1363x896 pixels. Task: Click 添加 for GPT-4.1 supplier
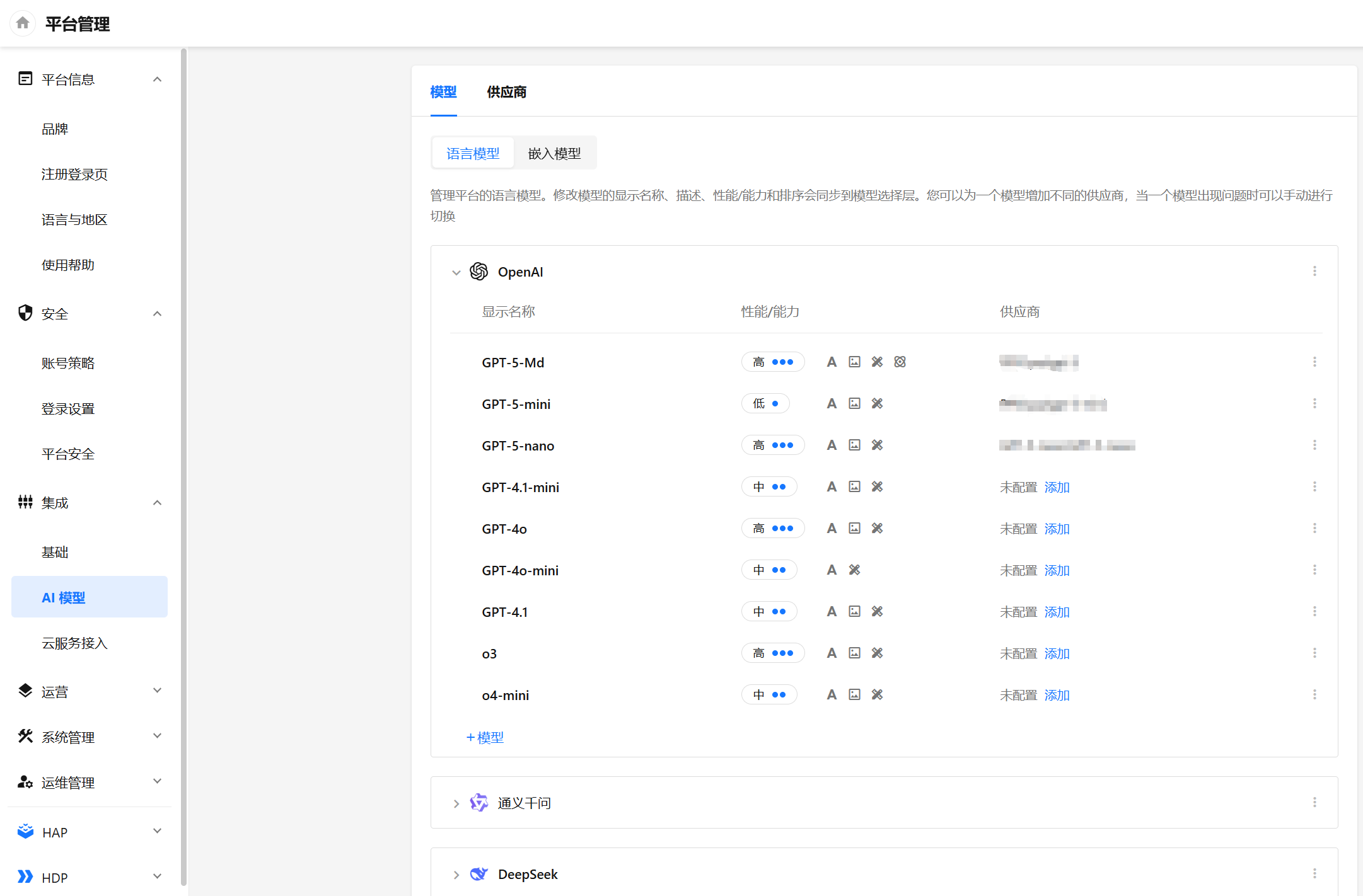click(1057, 612)
